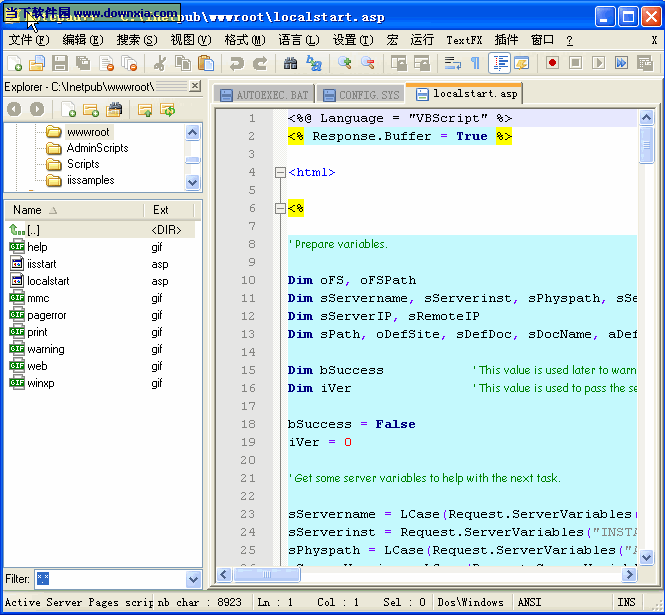Screen dimensions: 665x615
Task: Click the Explorer panel's folder refresh icon
Action: coord(167,109)
